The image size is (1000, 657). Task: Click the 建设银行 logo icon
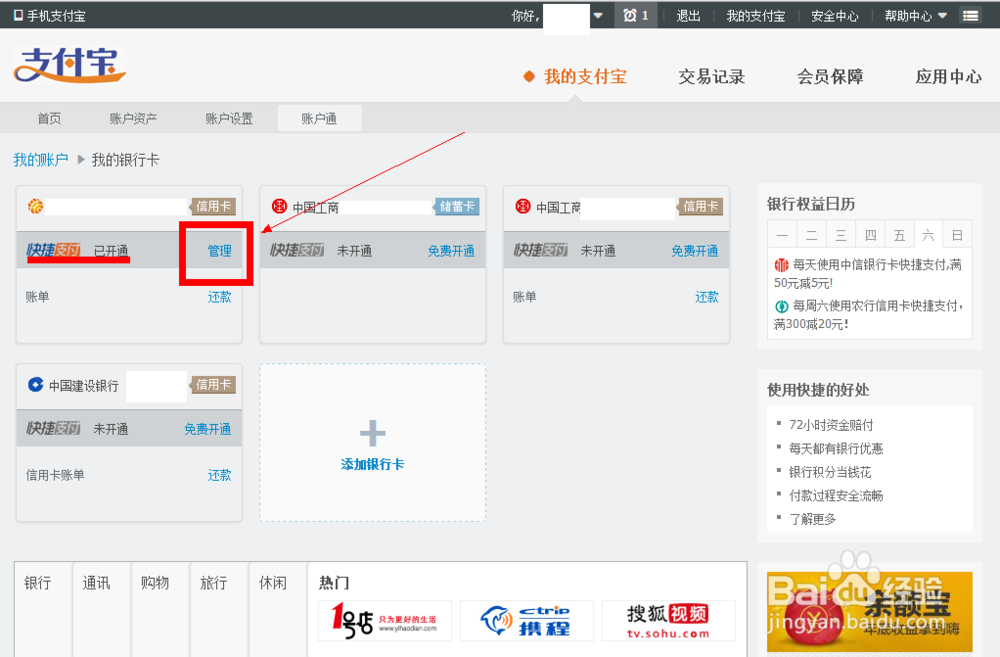(36, 385)
